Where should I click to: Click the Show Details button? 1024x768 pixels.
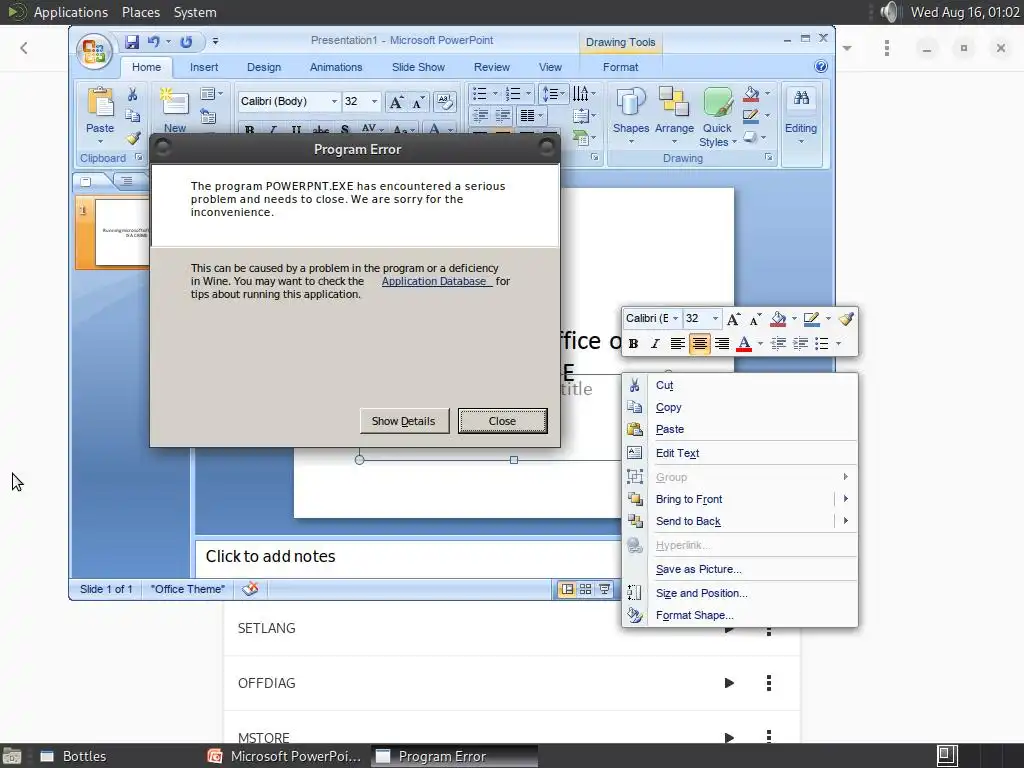coord(404,421)
